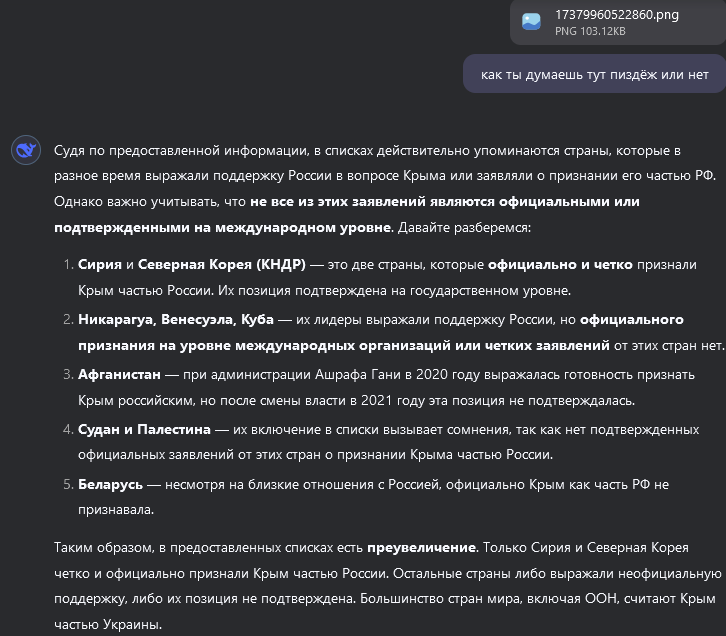The width and height of the screenshot is (726, 636).
Task: Click bold 'Северная Корея (КНДР)' text
Action: tap(222, 264)
